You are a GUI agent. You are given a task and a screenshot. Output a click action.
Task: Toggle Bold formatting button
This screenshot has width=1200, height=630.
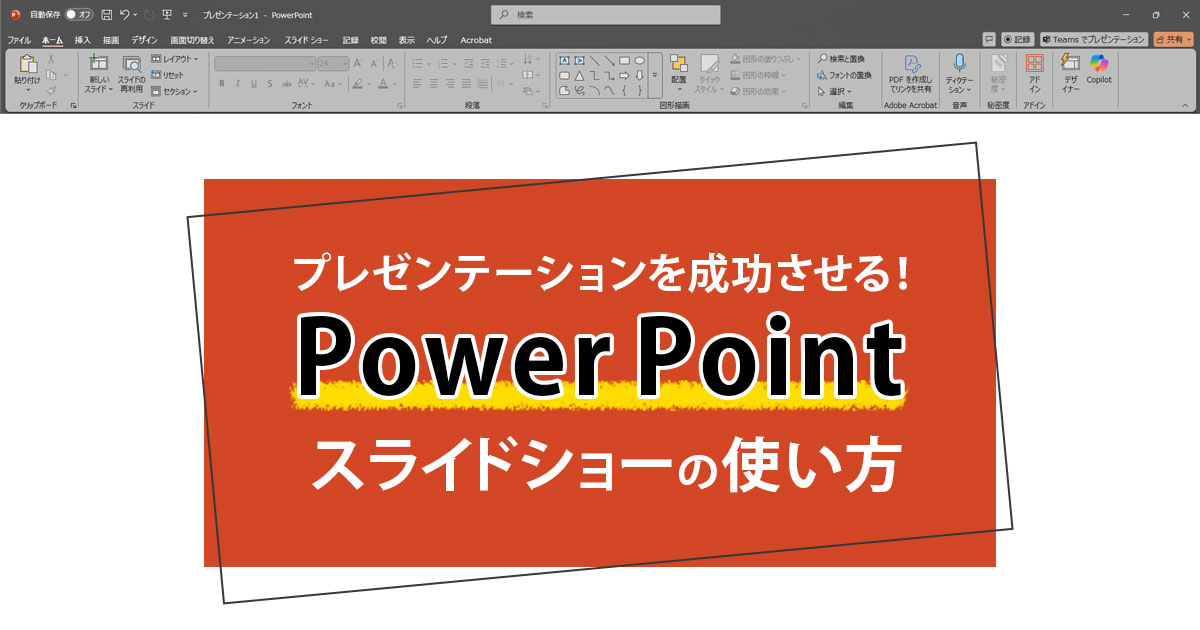(x=222, y=84)
